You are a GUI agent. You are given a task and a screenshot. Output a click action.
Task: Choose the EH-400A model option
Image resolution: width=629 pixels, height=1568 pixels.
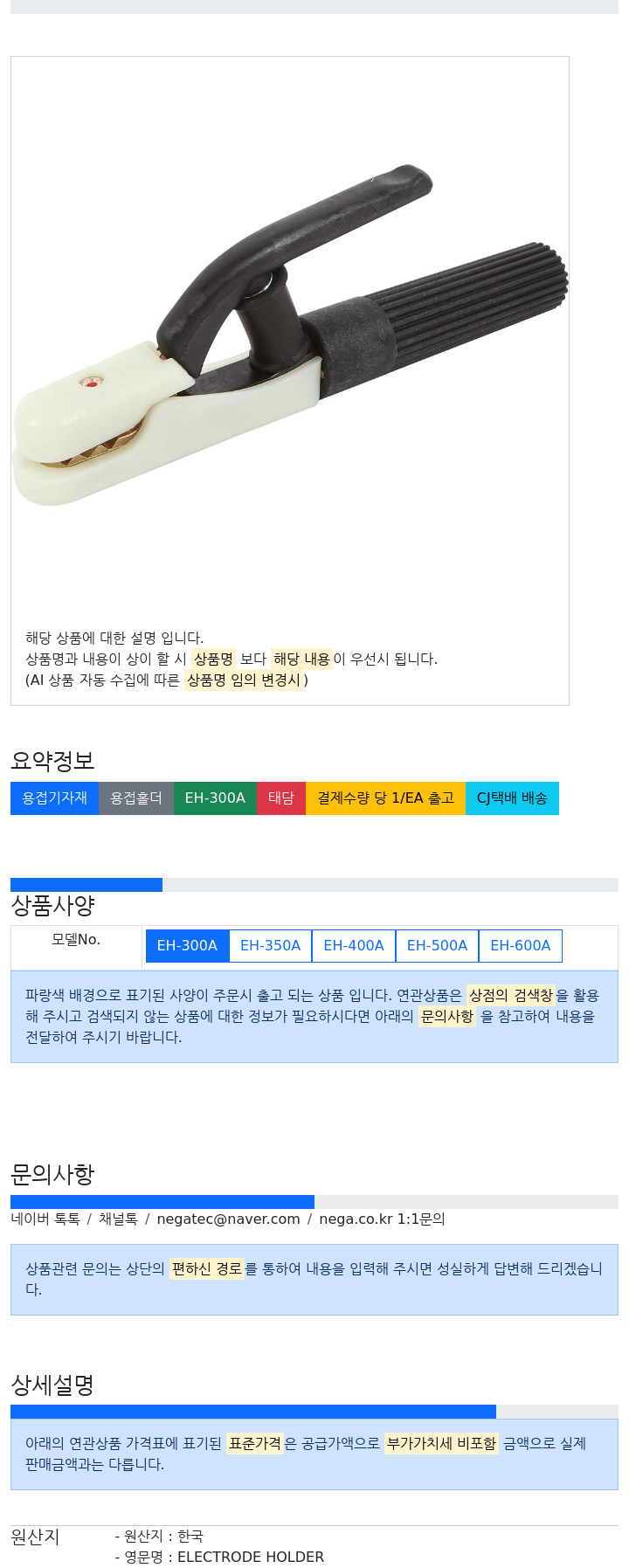(354, 946)
